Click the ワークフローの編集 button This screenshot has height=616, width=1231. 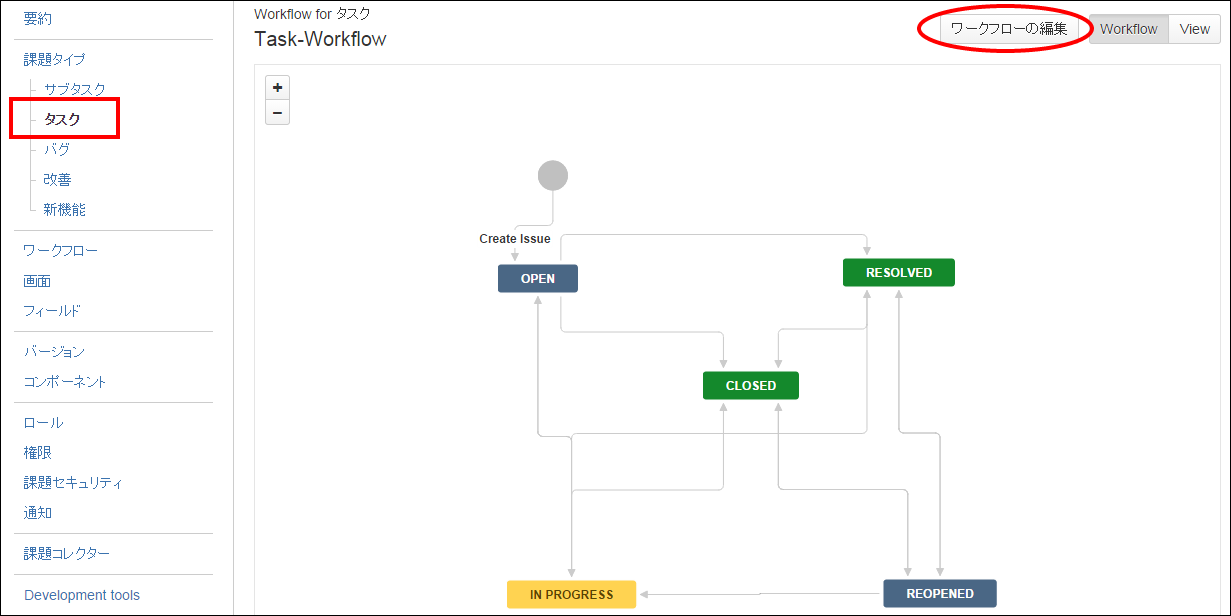pyautogui.click(x=1008, y=29)
